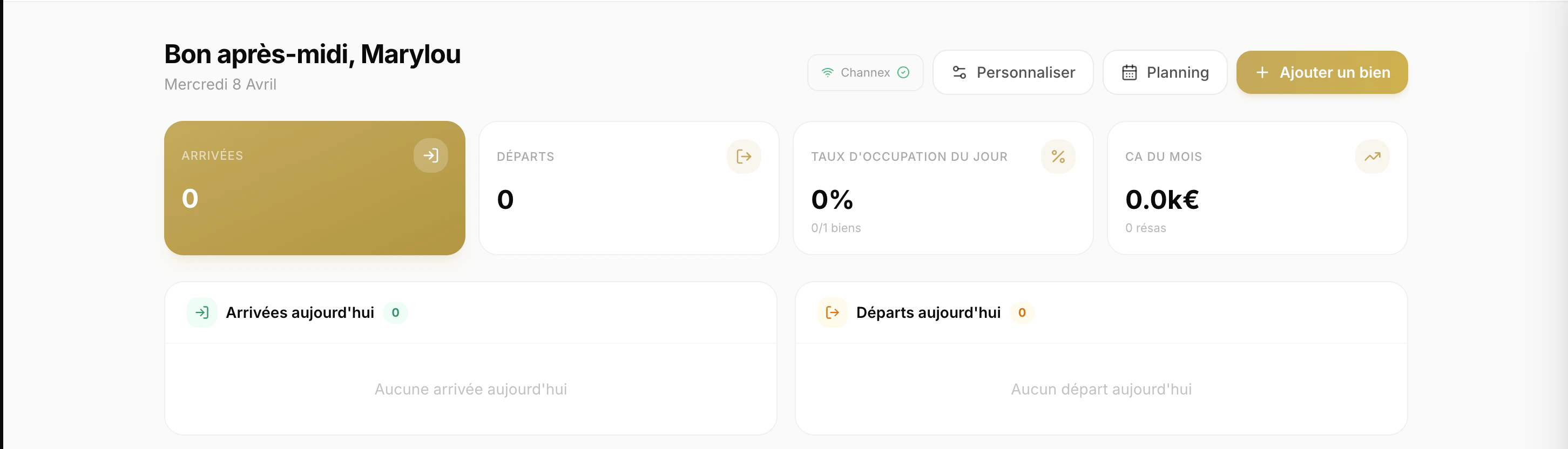The height and width of the screenshot is (449, 1568).
Task: Click the calendar icon in Planning button
Action: (1129, 73)
